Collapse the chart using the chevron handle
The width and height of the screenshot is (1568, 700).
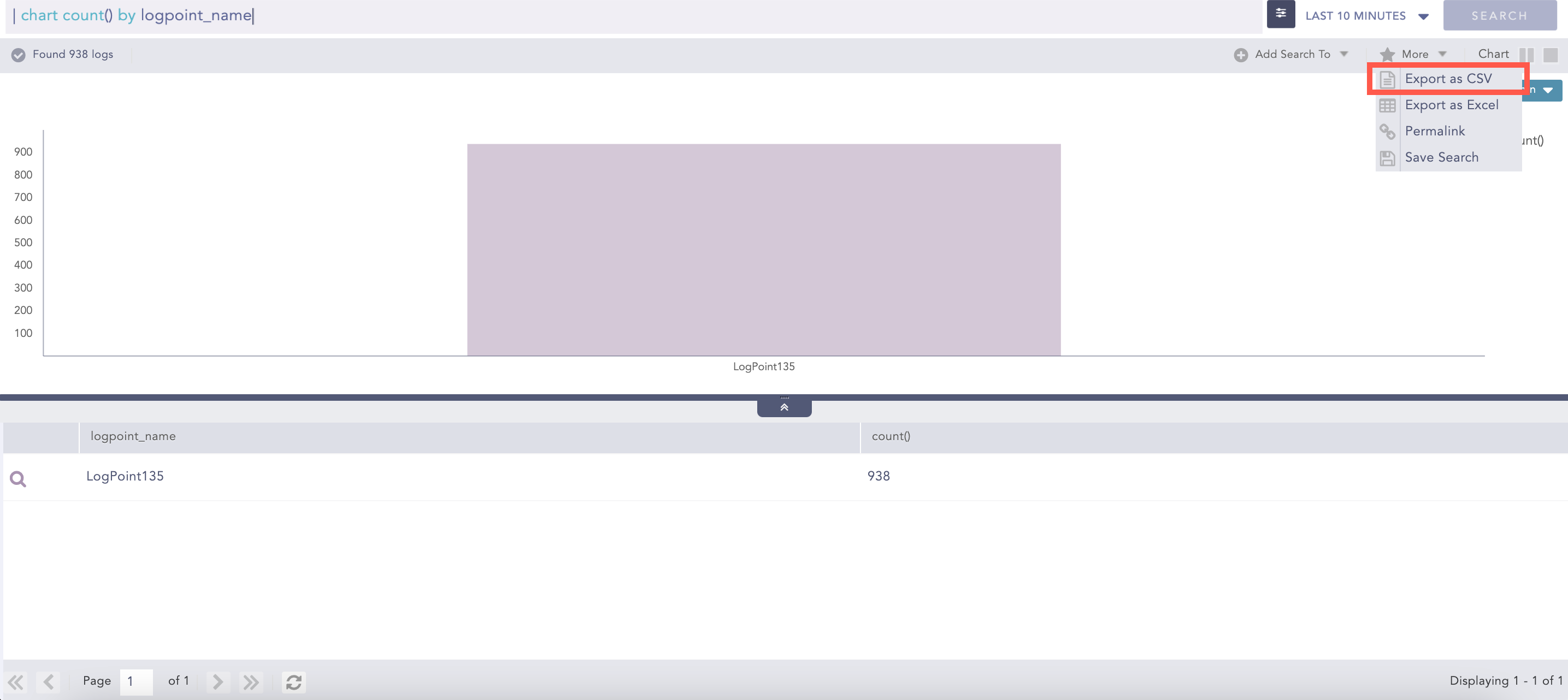pyautogui.click(x=784, y=406)
